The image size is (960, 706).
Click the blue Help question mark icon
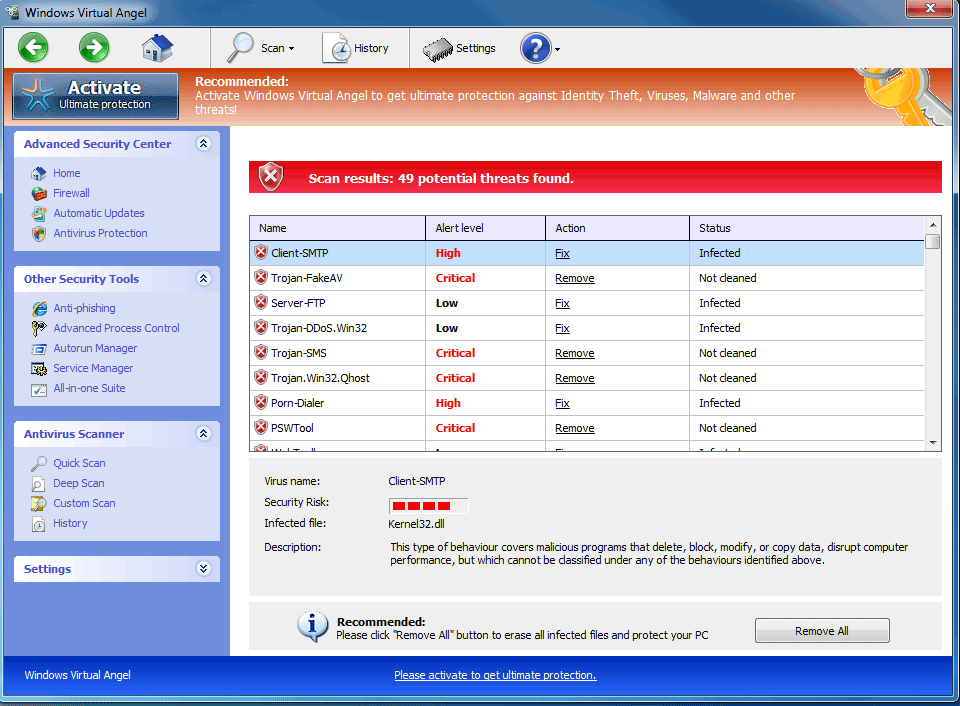coord(535,48)
